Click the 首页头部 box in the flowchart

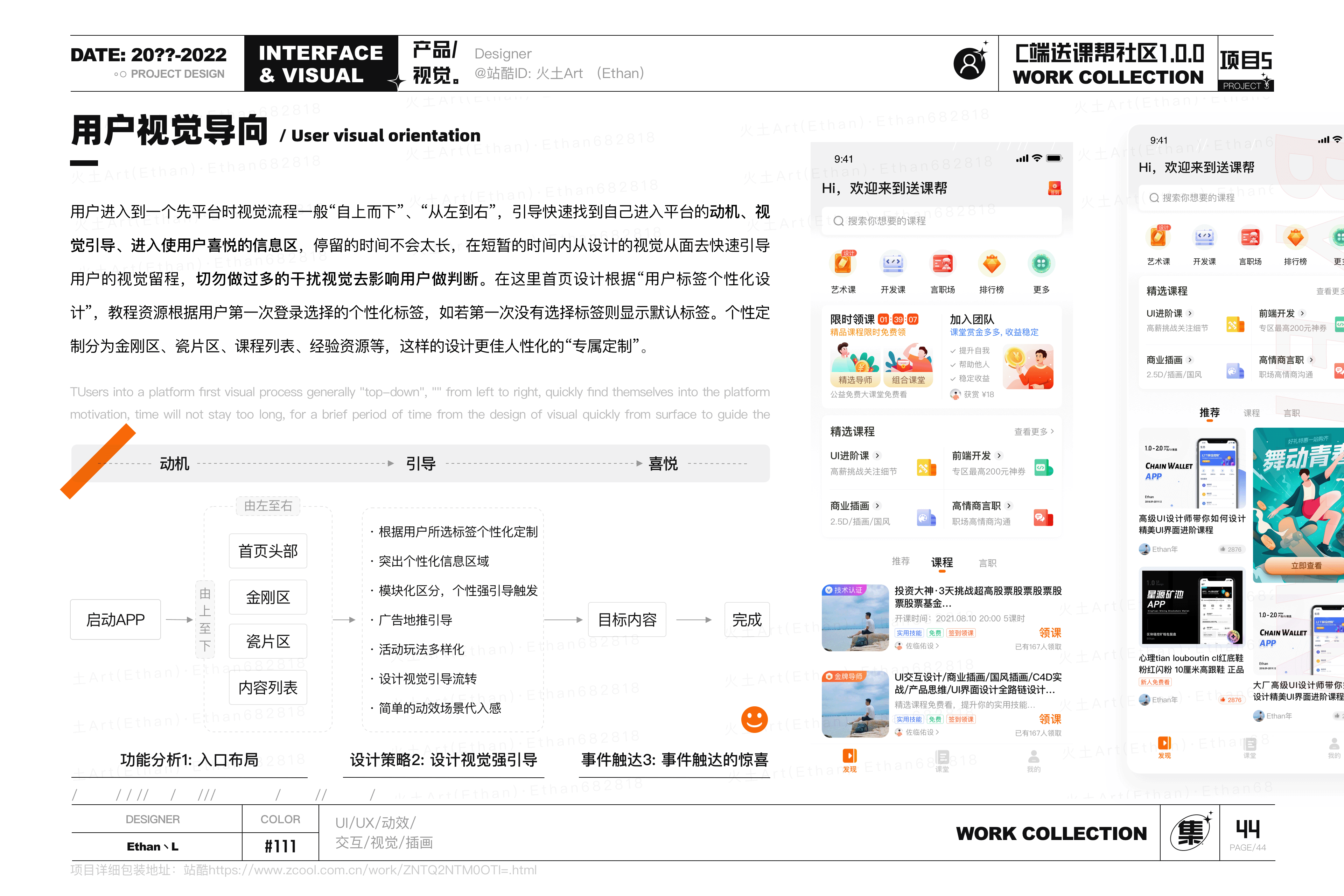tap(268, 551)
